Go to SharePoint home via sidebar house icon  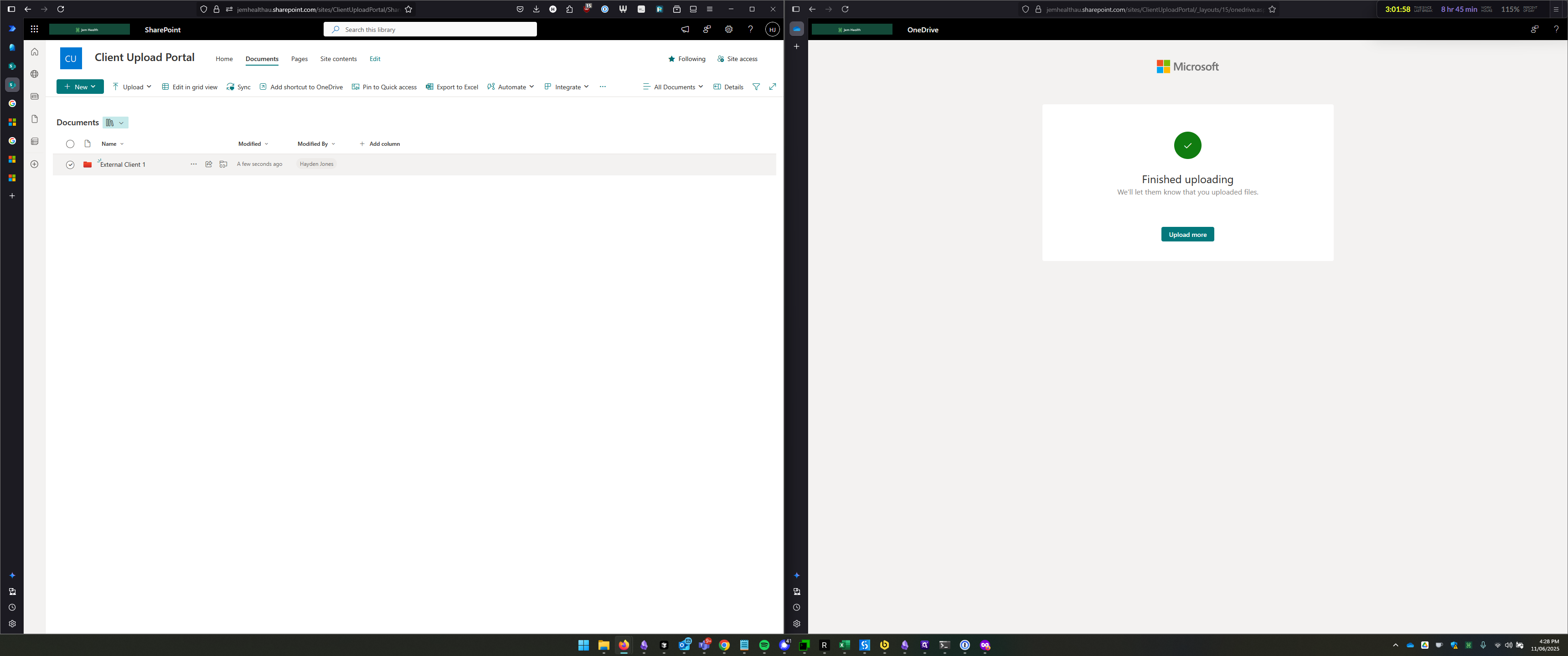tap(35, 52)
